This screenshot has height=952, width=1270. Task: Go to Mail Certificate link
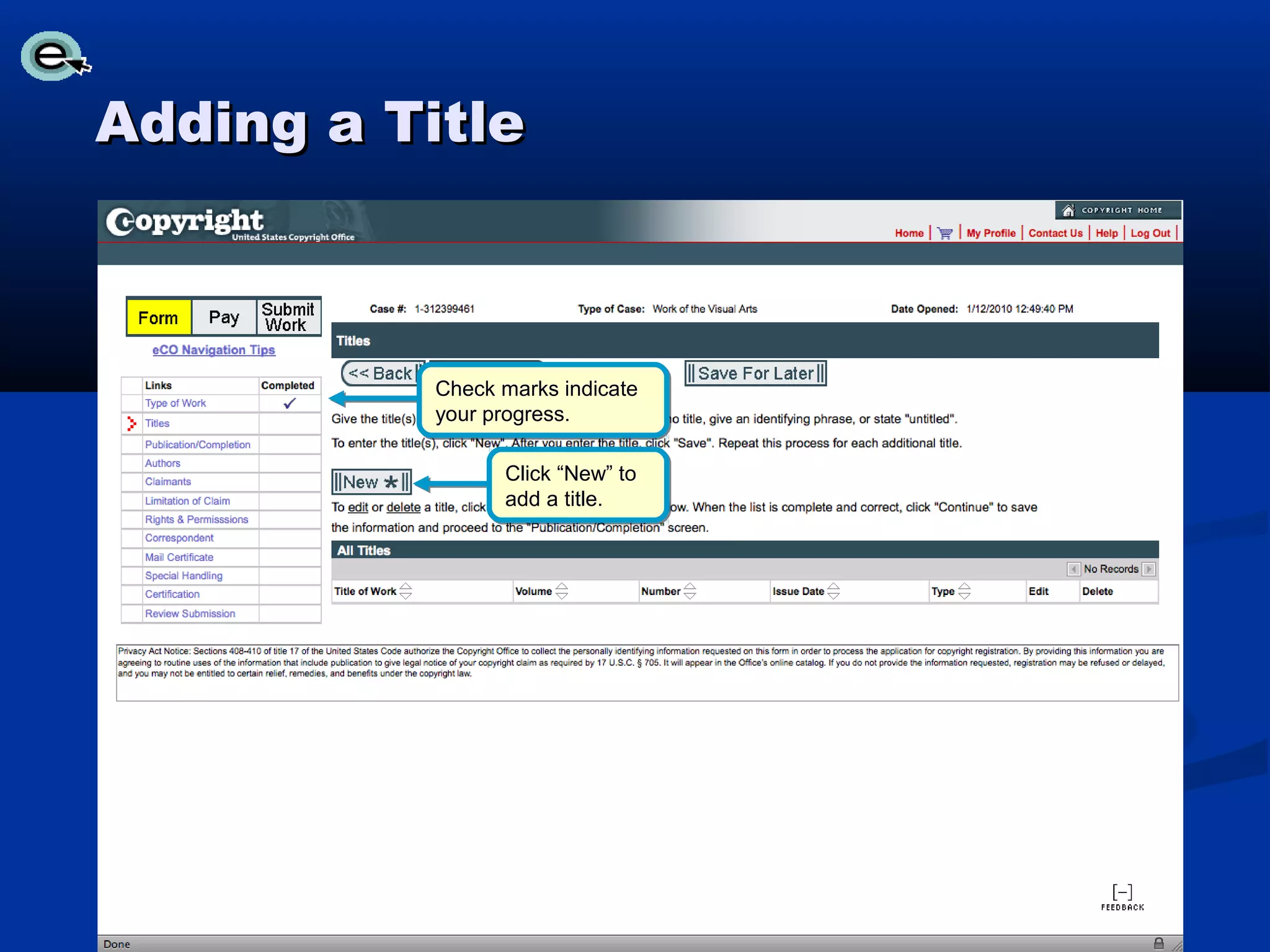(x=179, y=558)
